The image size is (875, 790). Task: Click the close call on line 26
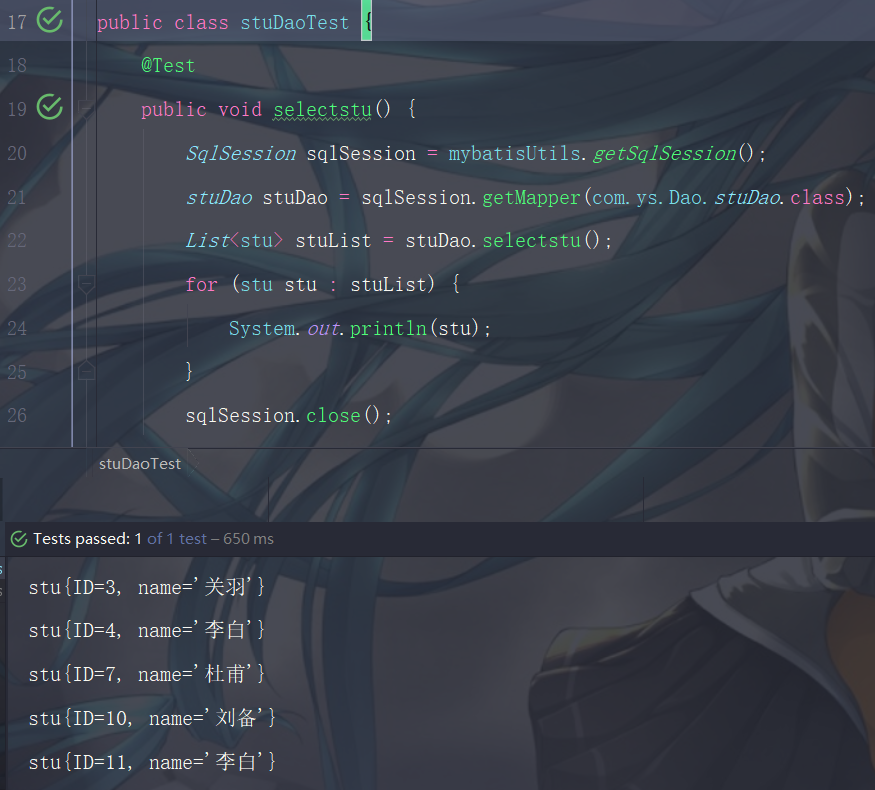(x=333, y=416)
